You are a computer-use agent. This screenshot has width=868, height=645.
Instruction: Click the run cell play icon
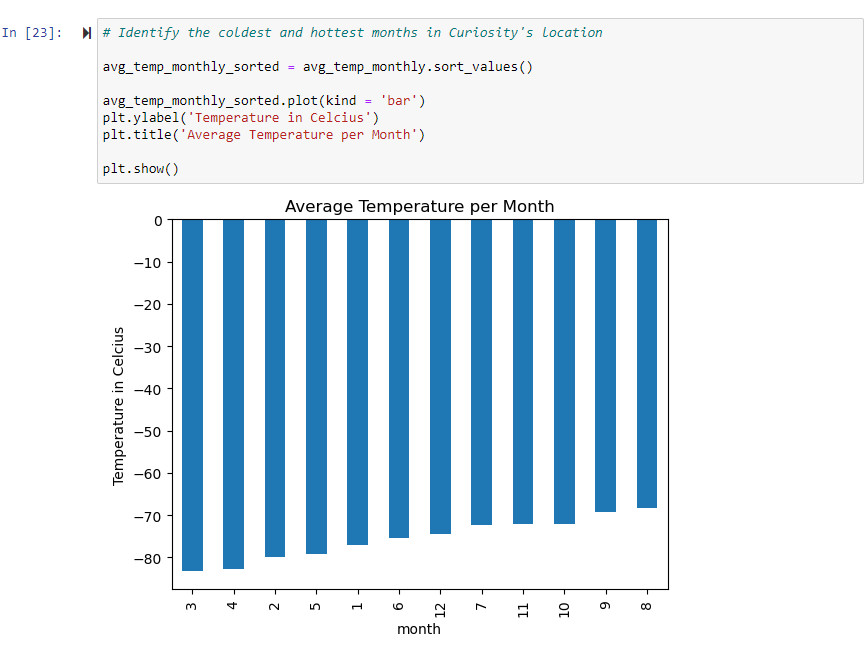[85, 31]
